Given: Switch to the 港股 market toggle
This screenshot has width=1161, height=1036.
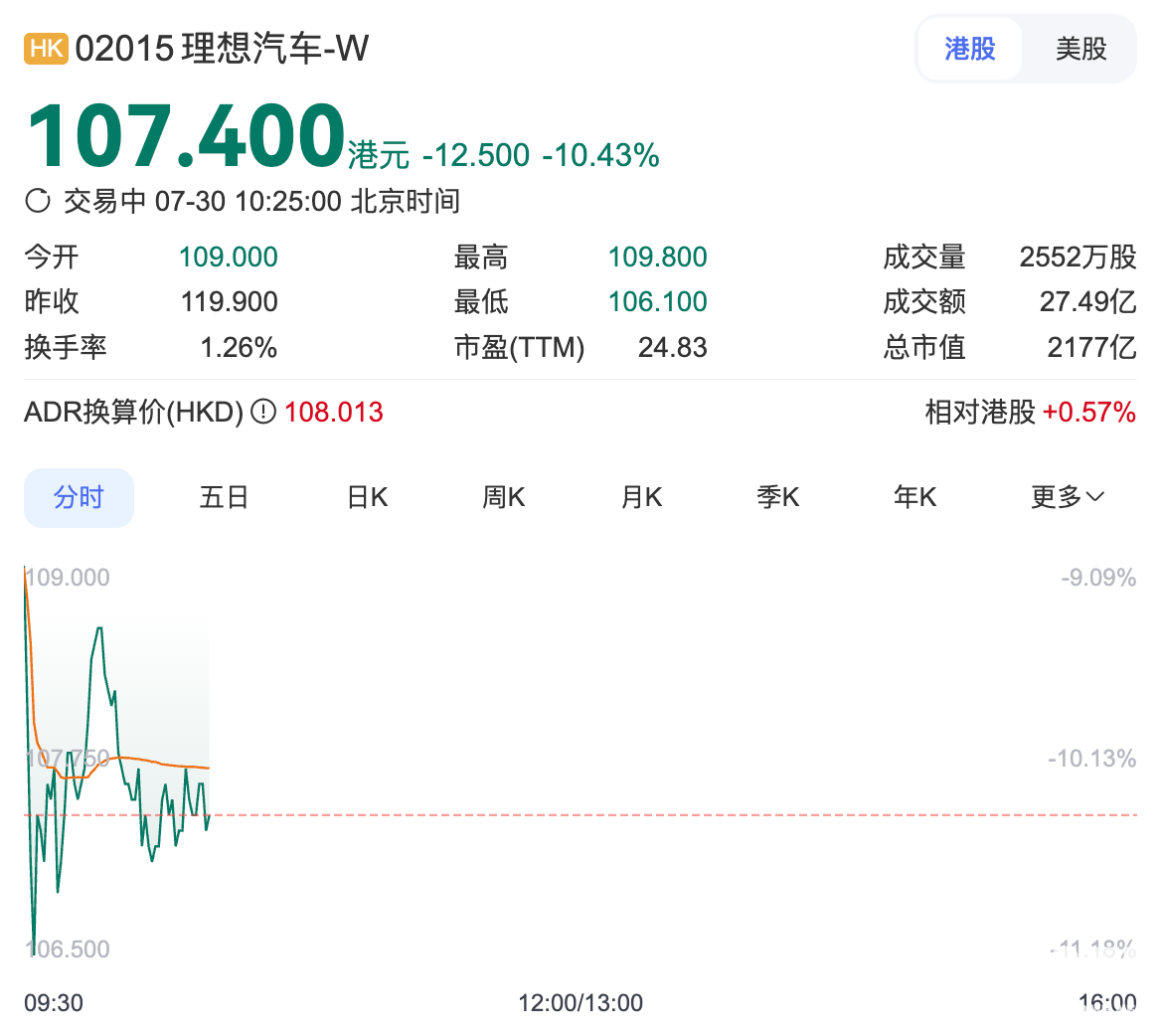Looking at the screenshot, I should (x=969, y=49).
